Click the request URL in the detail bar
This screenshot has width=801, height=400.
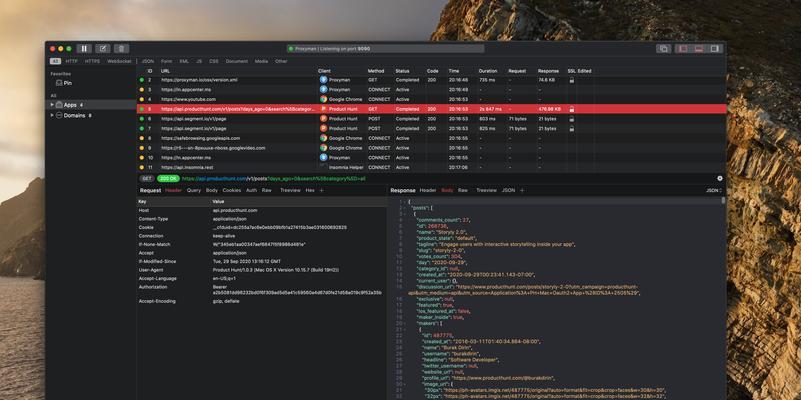(x=274, y=179)
